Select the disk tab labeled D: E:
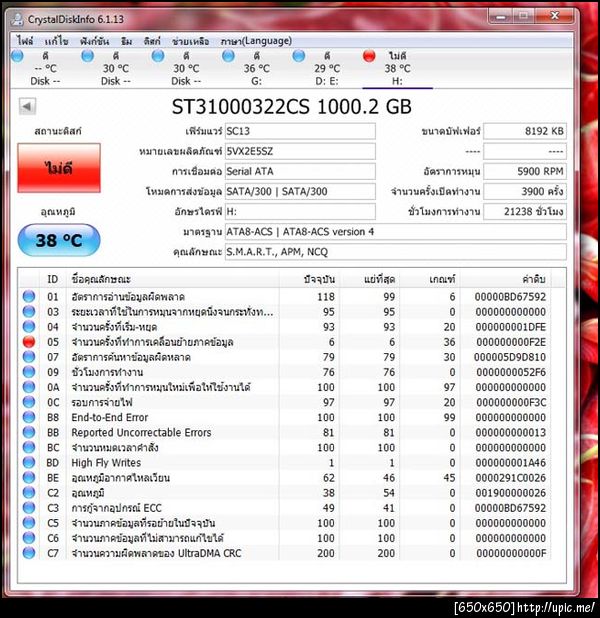Screen dimensions: 600x618 point(327,68)
